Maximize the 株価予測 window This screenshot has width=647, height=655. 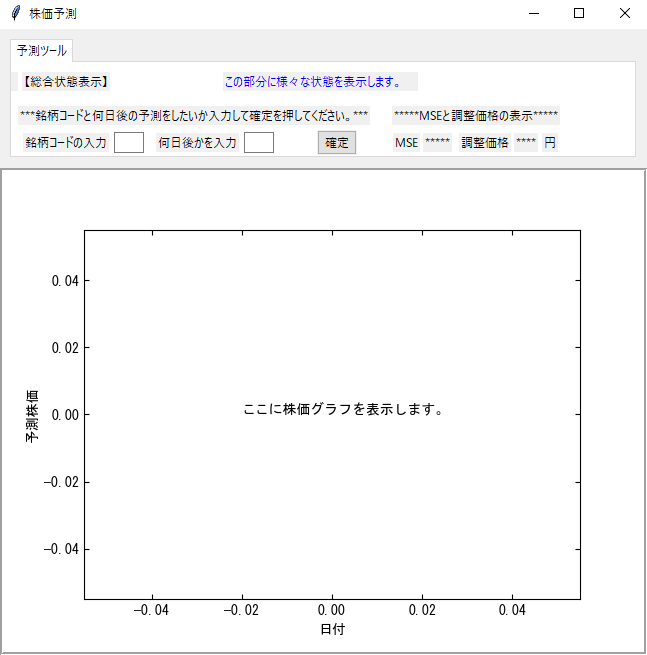[x=579, y=13]
